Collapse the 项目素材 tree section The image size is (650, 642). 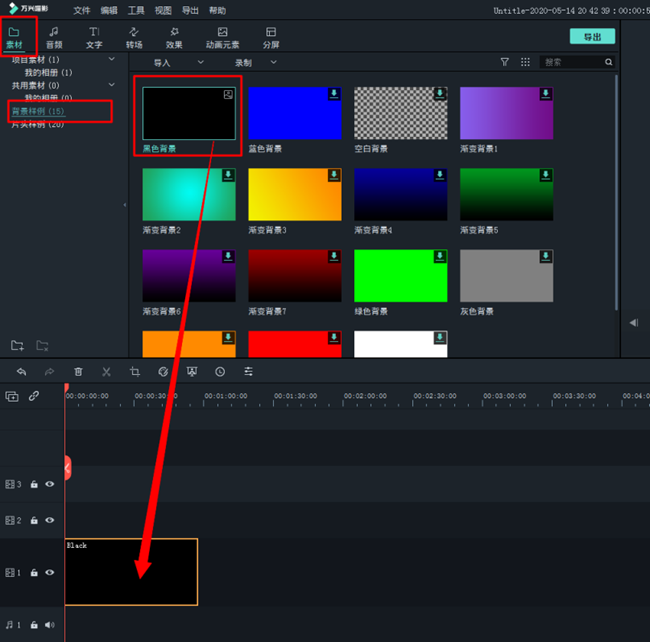coord(111,60)
